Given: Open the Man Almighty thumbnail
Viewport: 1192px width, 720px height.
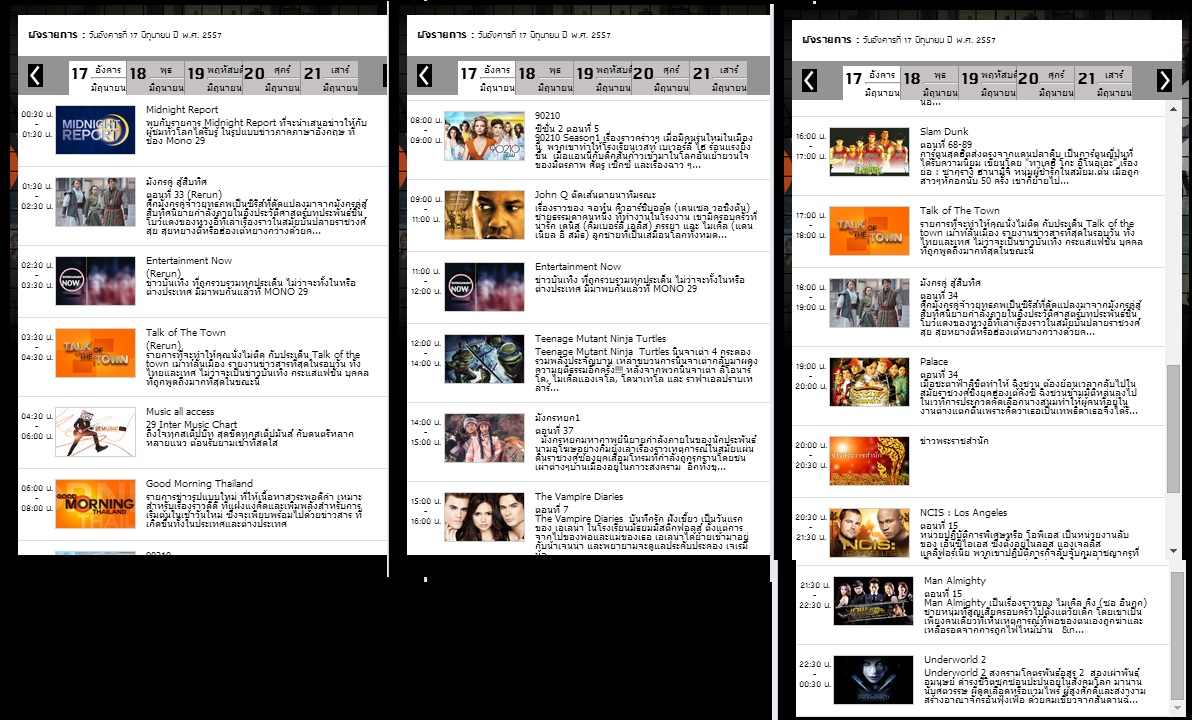Looking at the screenshot, I should 873,601.
